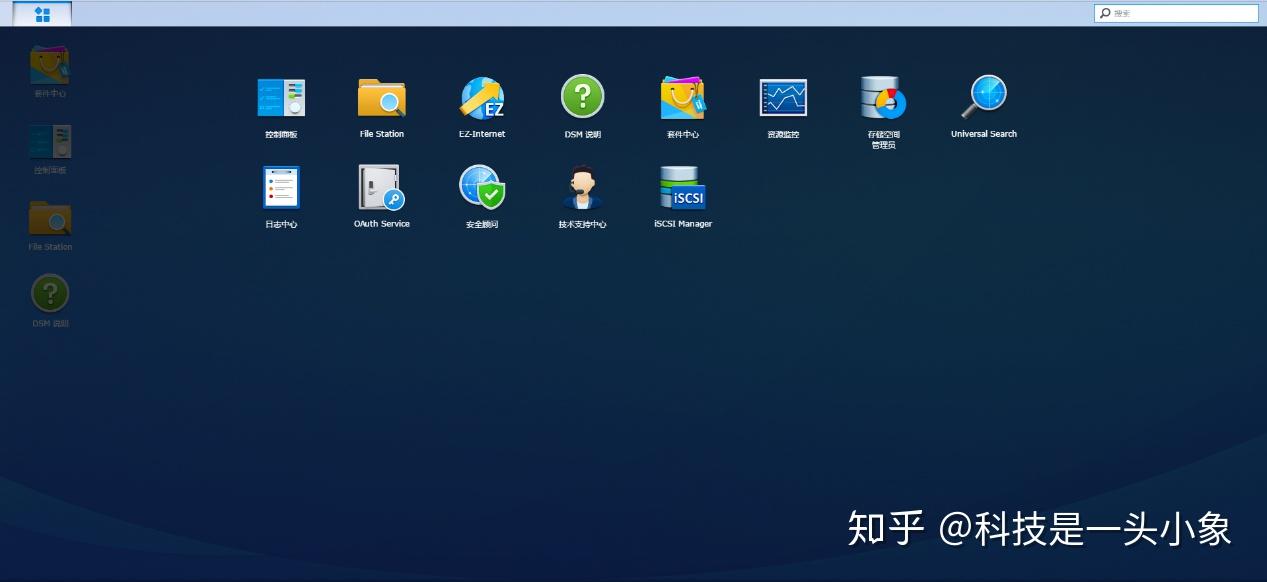Launch Universal Search application
1267x582 pixels.
[983, 97]
